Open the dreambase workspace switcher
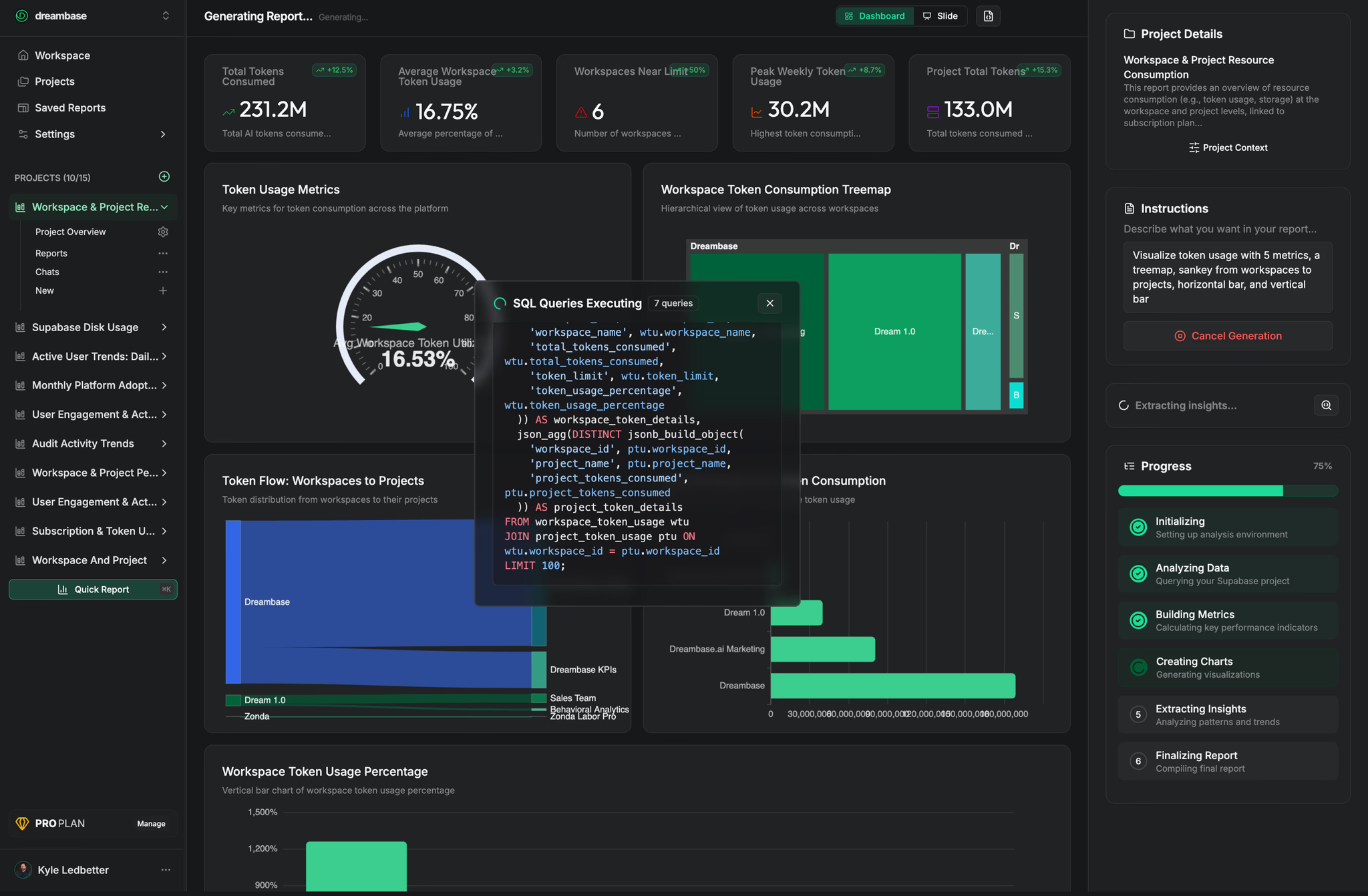 click(x=166, y=16)
